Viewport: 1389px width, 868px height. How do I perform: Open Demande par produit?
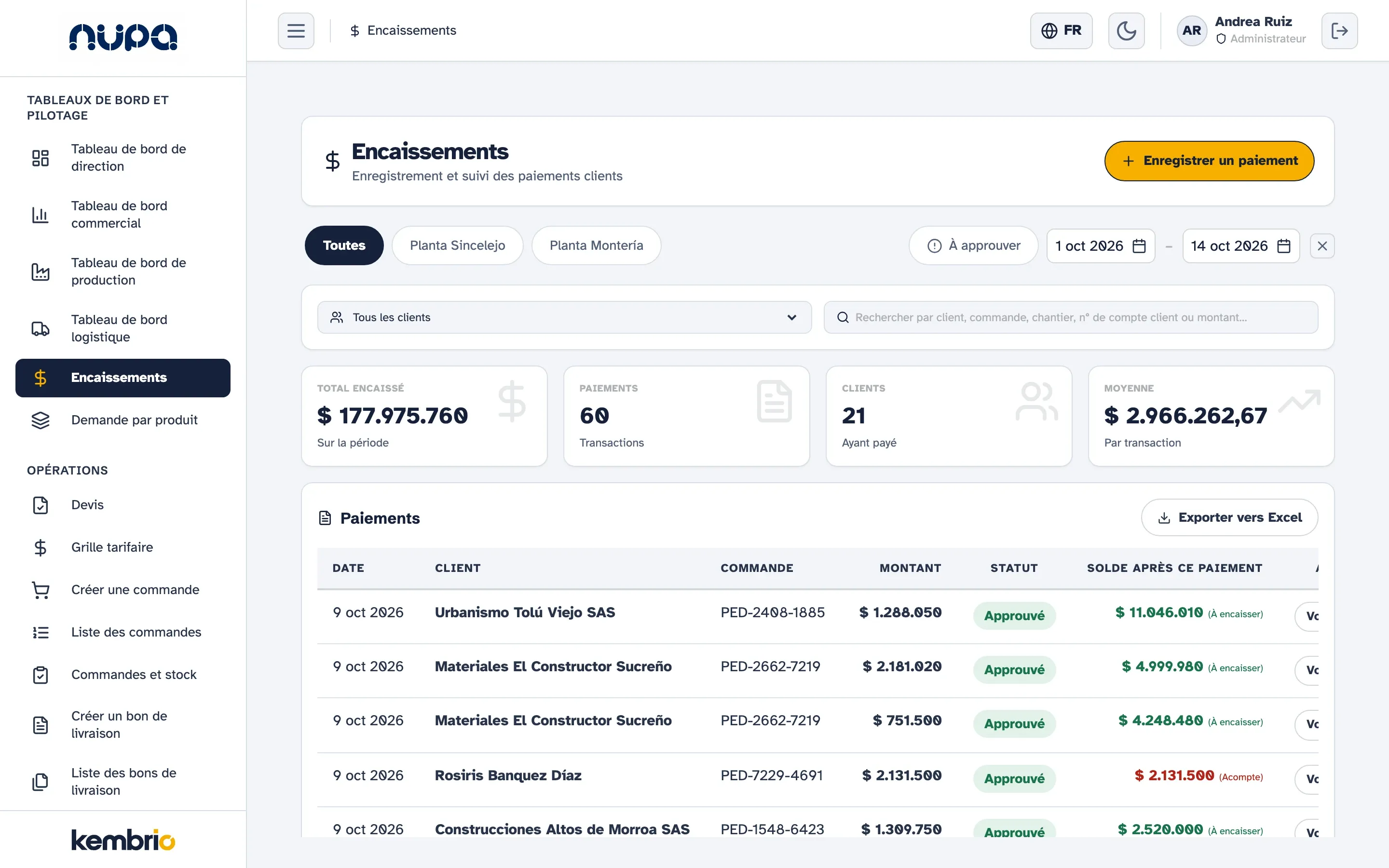(x=123, y=420)
